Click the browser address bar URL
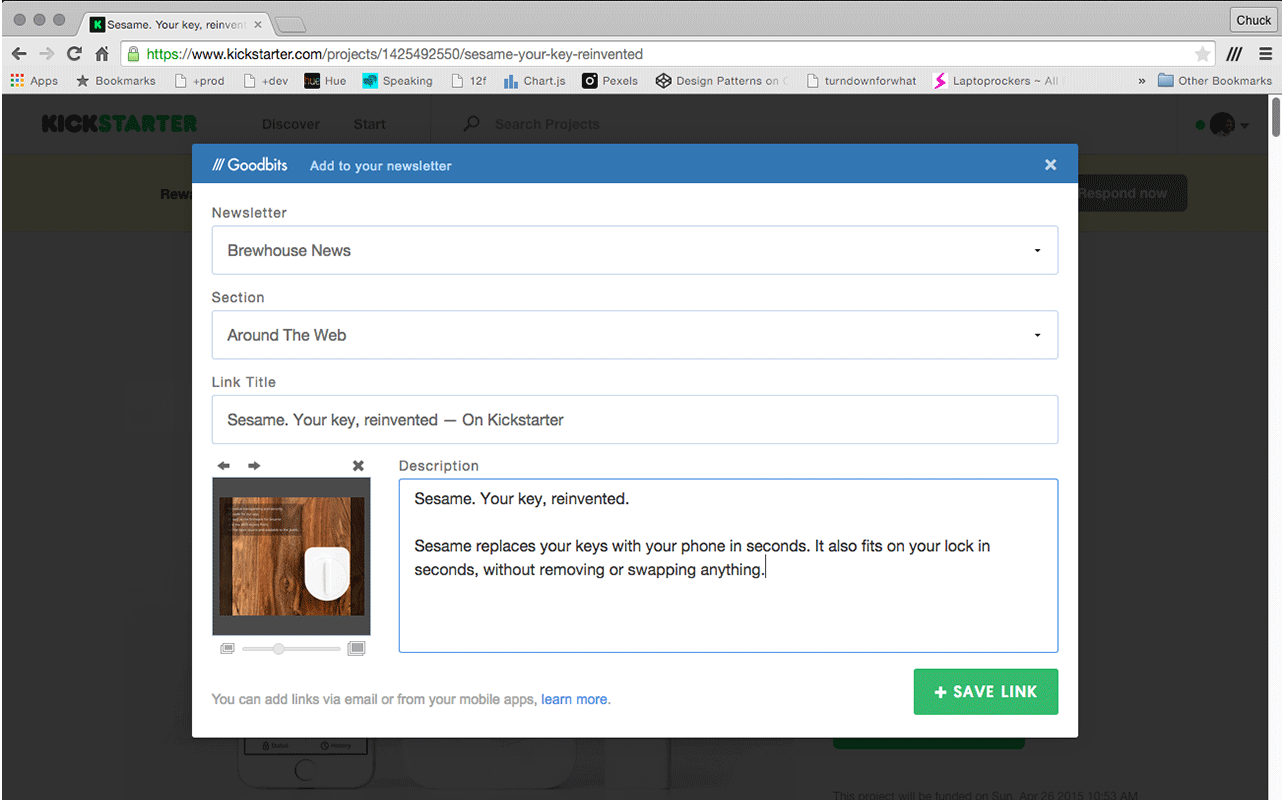Image resolution: width=1282 pixels, height=800 pixels. pyautogui.click(x=395, y=54)
